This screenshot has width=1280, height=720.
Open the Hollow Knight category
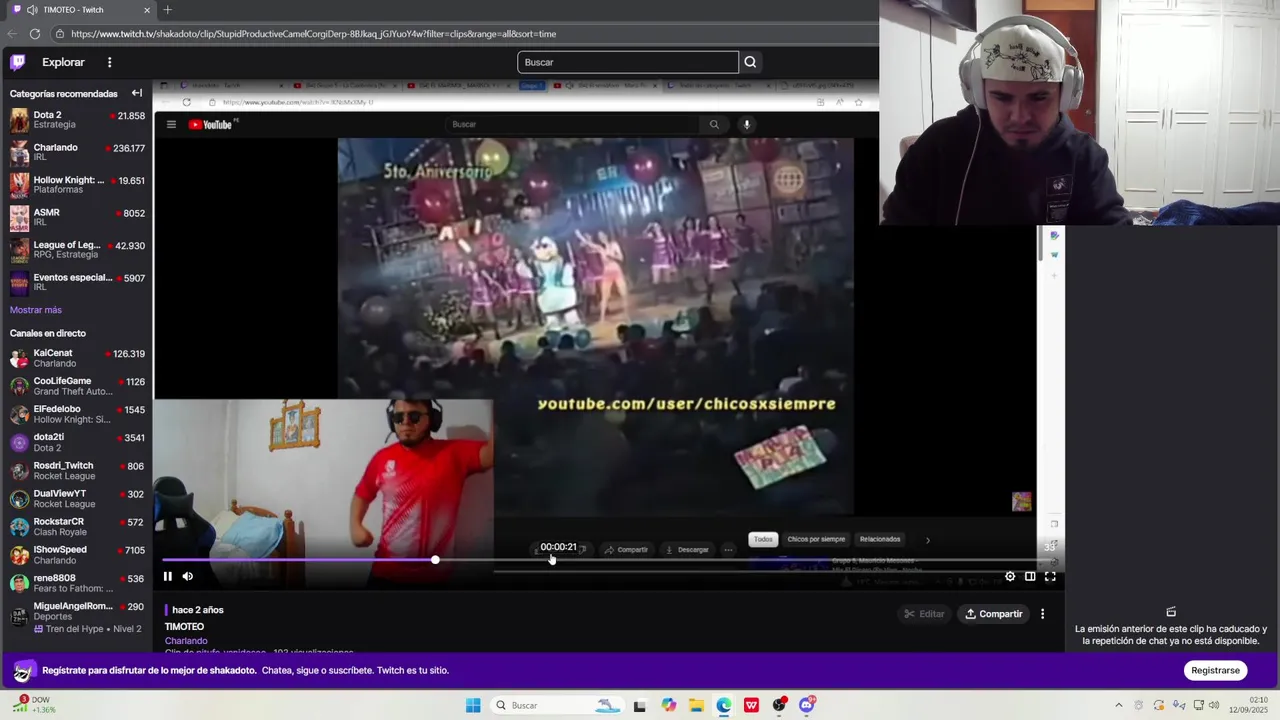[x=77, y=185]
